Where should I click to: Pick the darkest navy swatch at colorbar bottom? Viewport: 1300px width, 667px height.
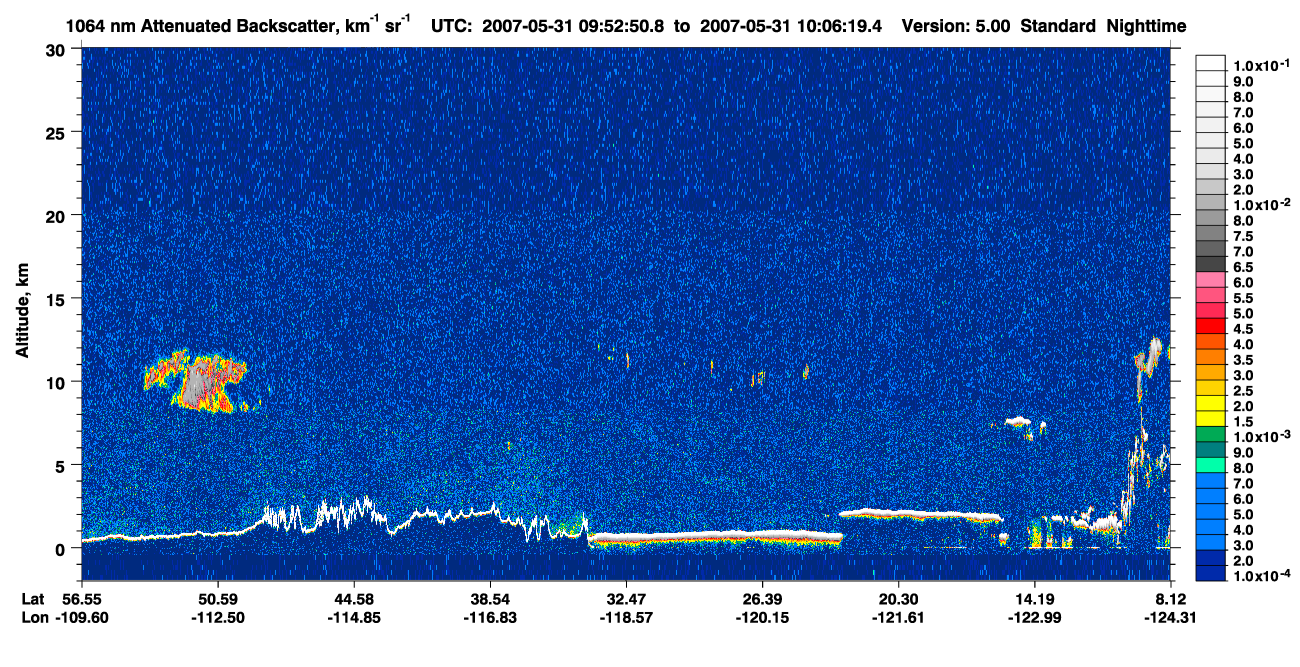1210,574
